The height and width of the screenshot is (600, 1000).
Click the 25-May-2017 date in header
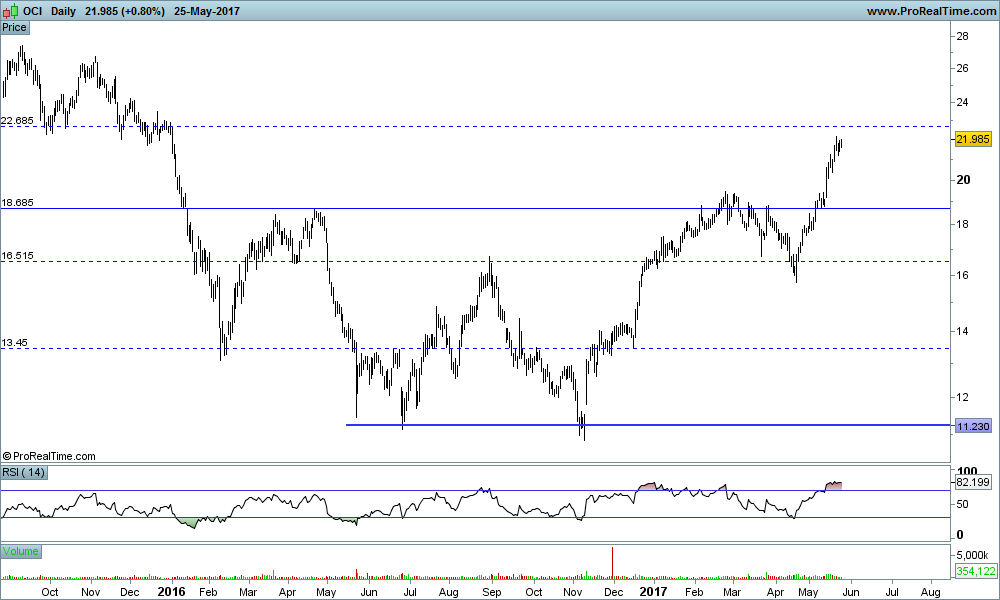[206, 11]
